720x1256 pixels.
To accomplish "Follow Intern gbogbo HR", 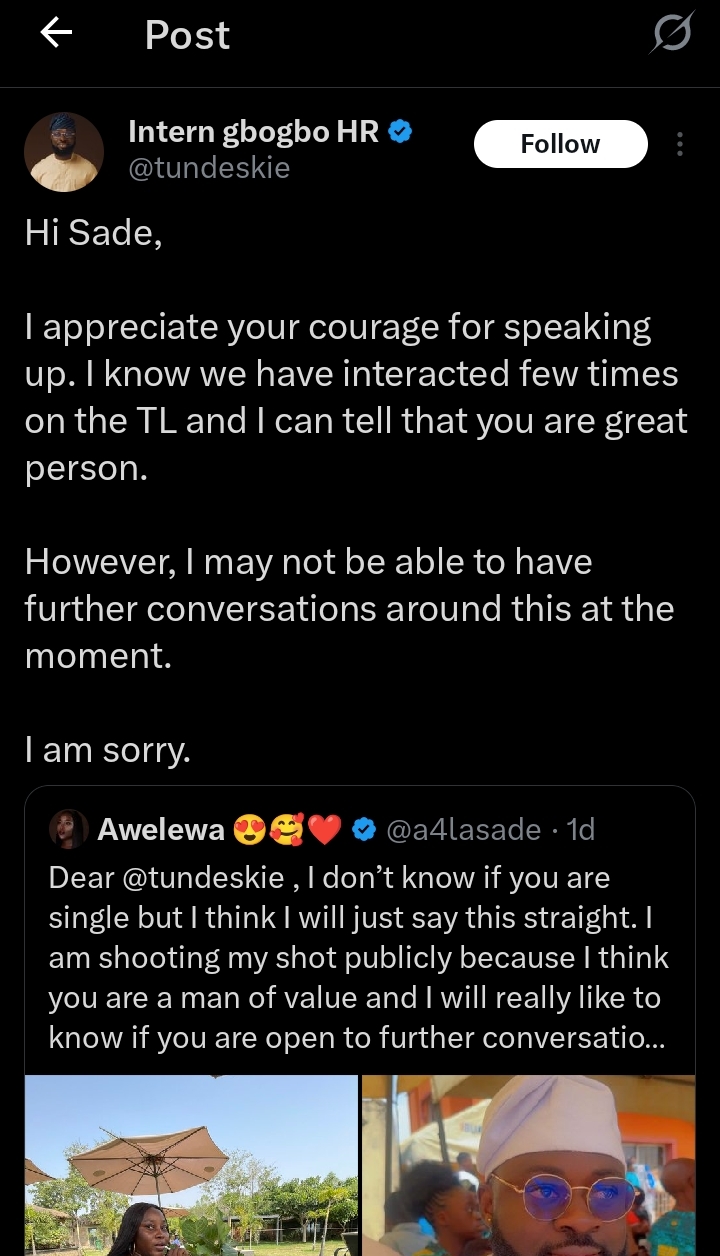I will tap(560, 145).
